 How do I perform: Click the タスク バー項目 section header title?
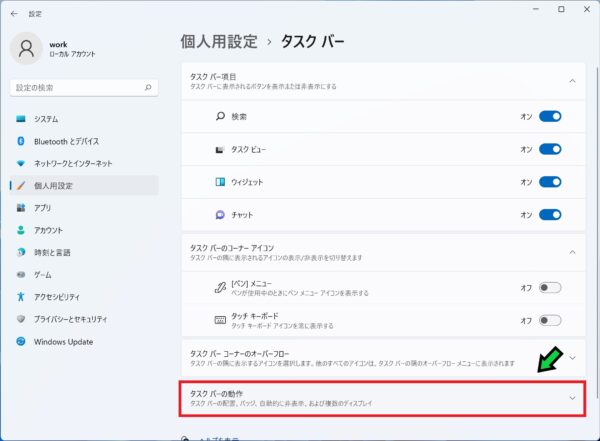pyautogui.click(x=213, y=77)
